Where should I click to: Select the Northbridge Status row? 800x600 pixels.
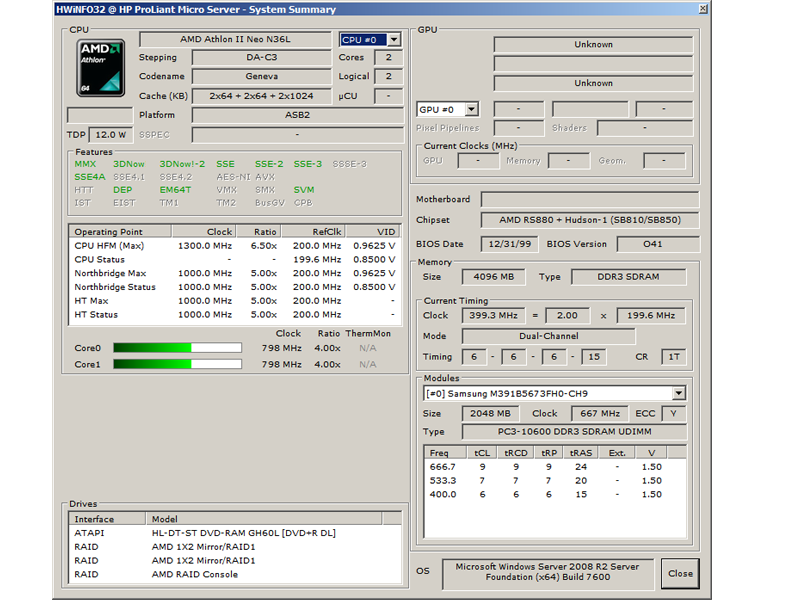235,287
